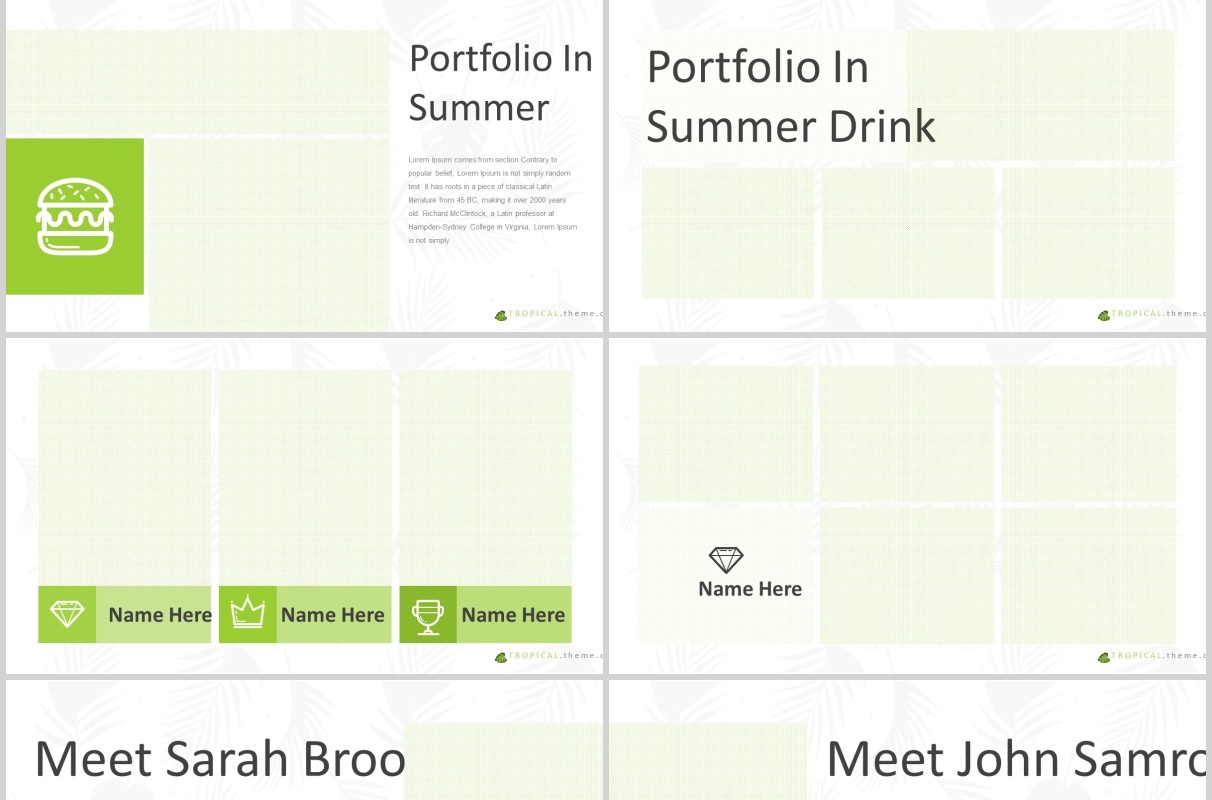This screenshot has width=1212, height=800.
Task: Click the crown icon
Action: [x=247, y=612]
